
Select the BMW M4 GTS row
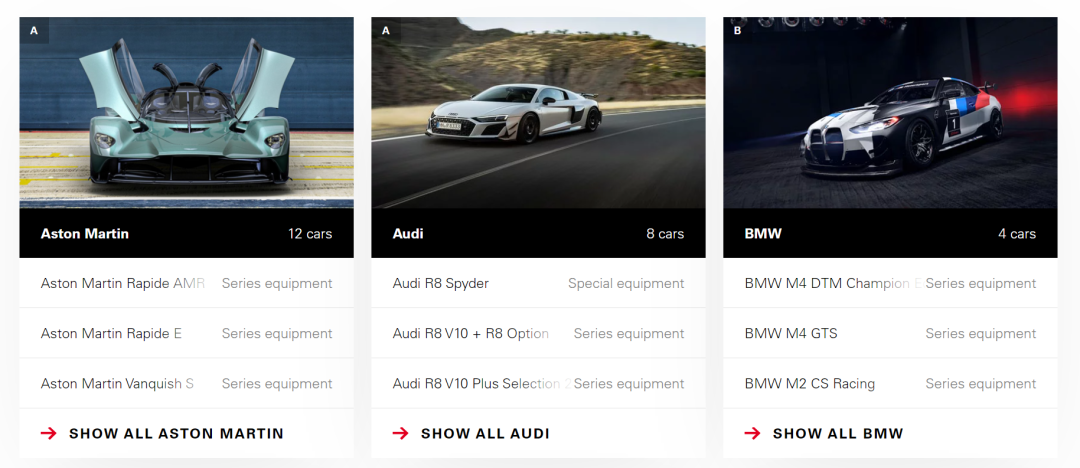[x=891, y=334]
